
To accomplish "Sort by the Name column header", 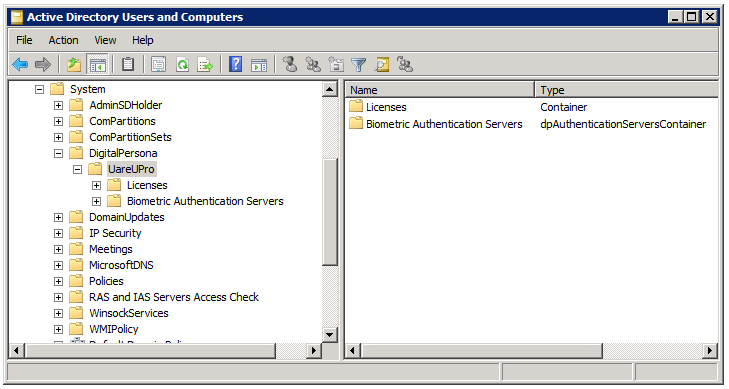I will [440, 90].
